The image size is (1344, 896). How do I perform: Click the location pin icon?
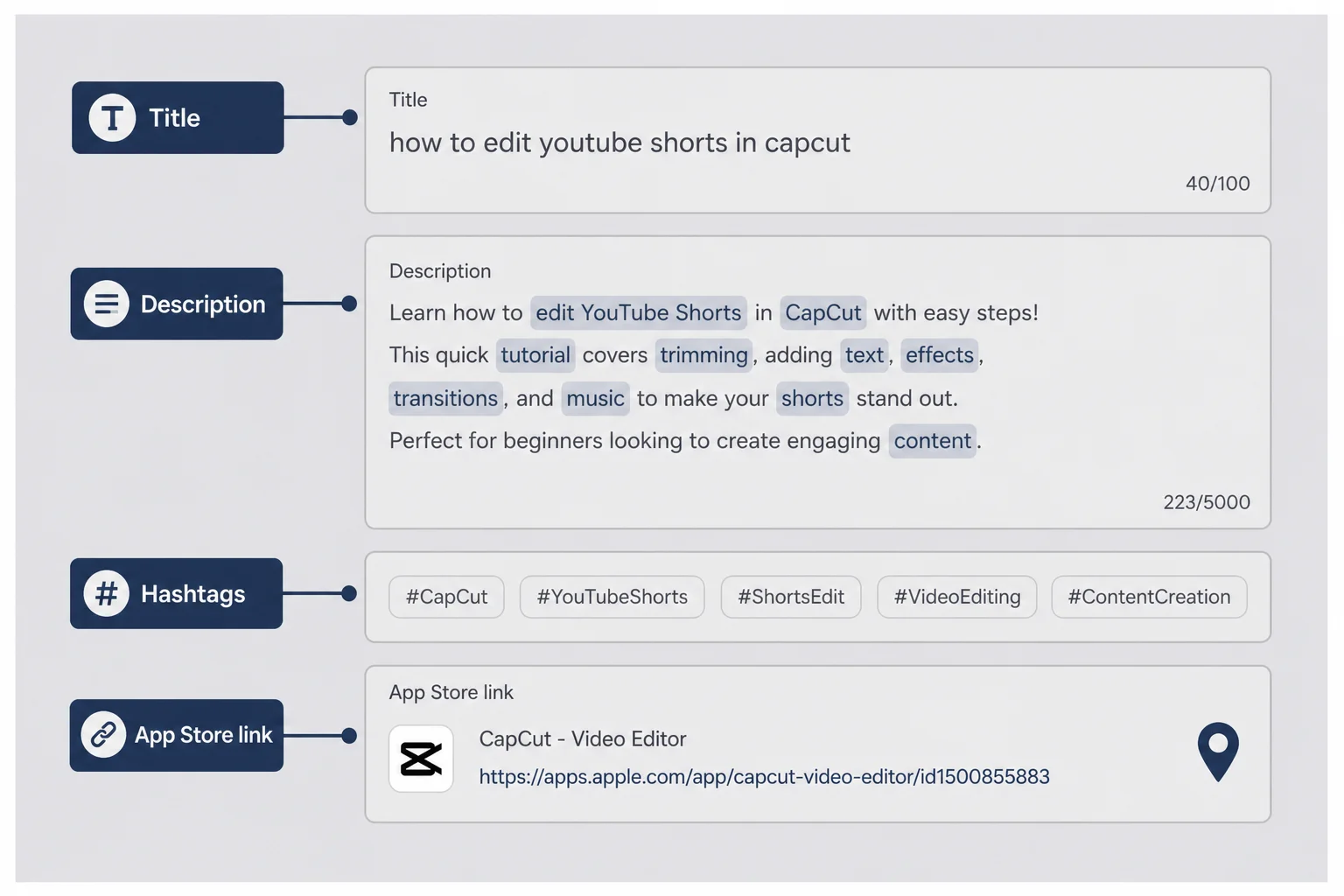1218,752
